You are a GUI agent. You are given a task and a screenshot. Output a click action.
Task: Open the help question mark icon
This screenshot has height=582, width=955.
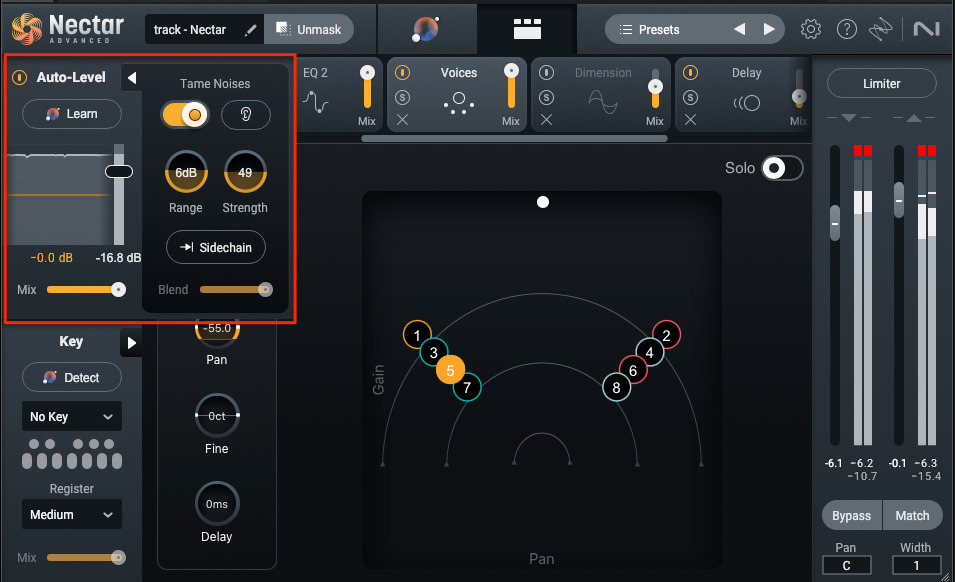point(847,29)
